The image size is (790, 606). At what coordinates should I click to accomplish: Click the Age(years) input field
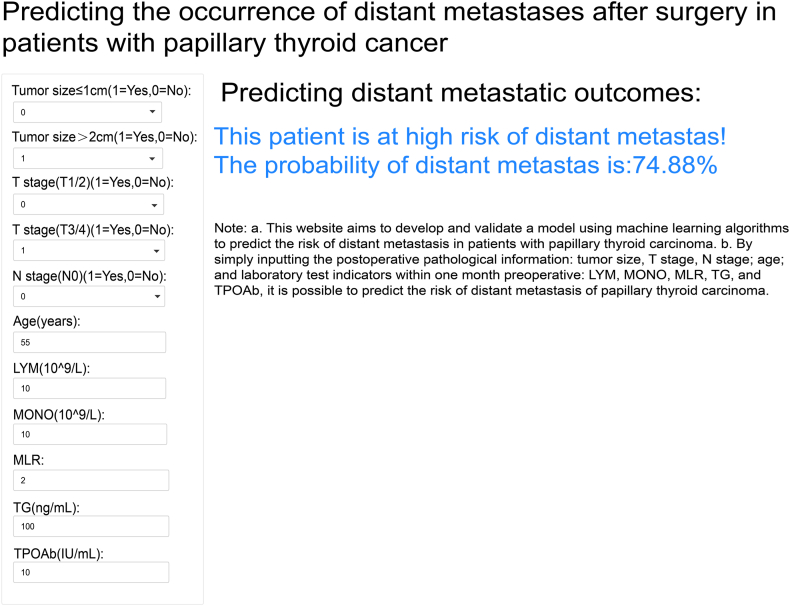click(x=89, y=343)
